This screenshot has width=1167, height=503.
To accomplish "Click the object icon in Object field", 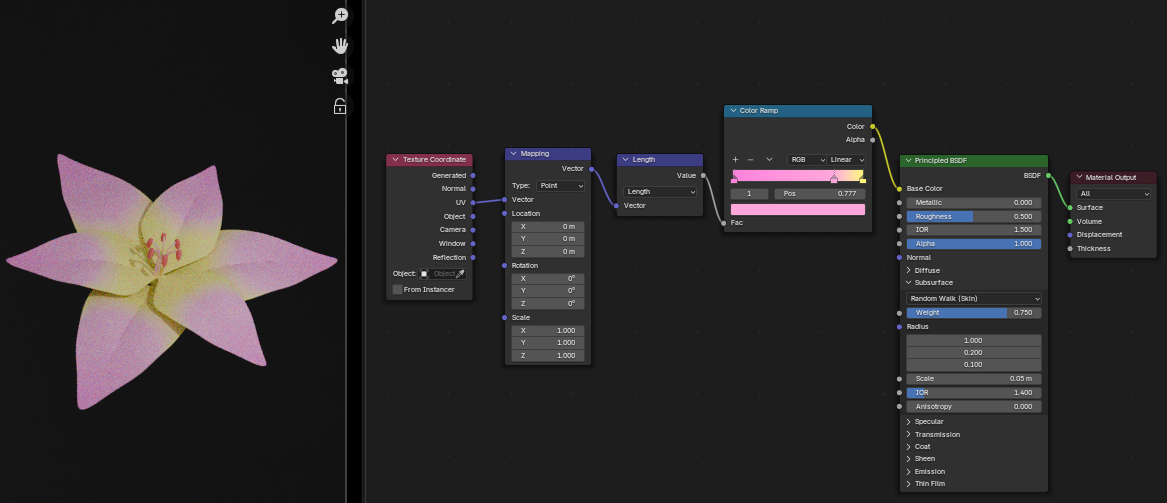I will point(424,274).
